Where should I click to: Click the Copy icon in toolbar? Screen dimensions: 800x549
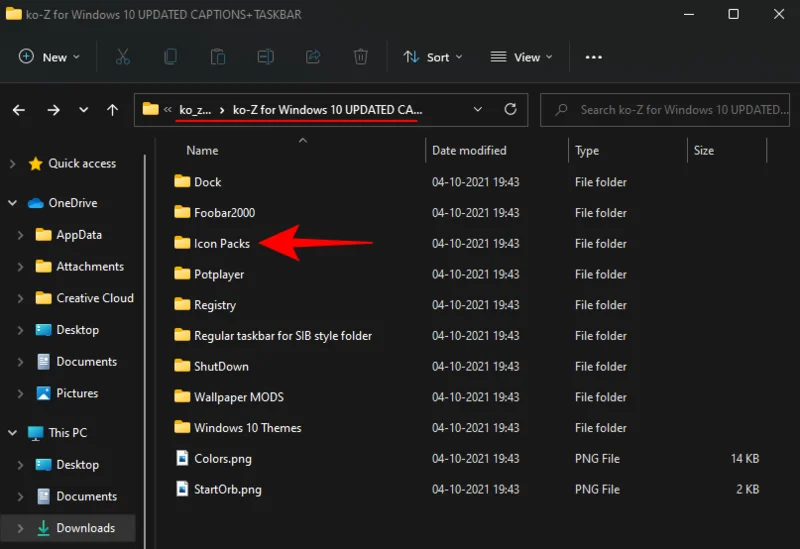170,57
